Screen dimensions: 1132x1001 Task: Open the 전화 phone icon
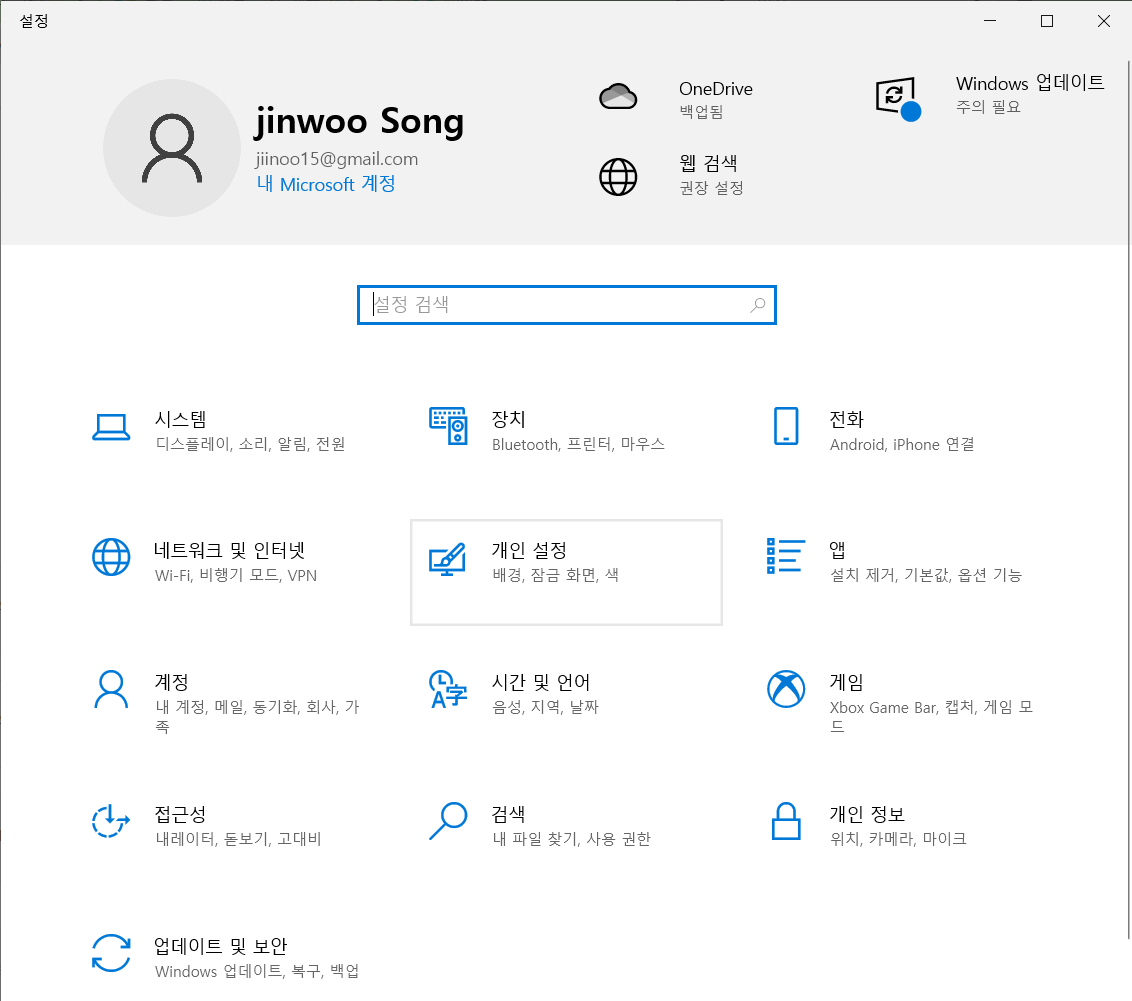point(785,426)
